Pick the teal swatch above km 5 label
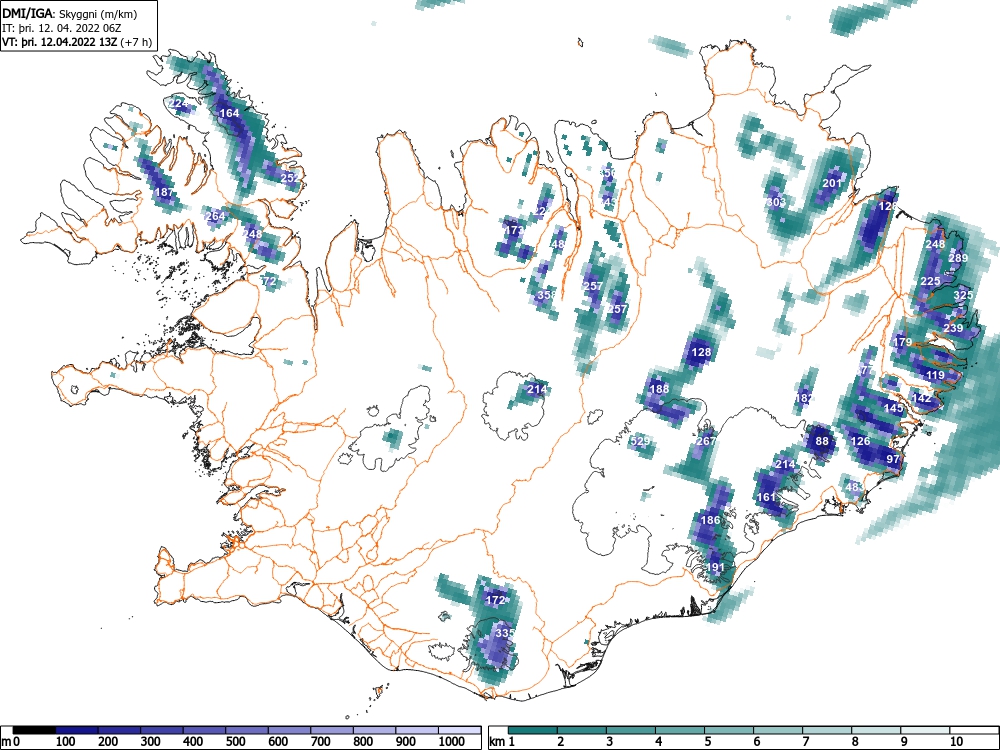1000x750 pixels. 729,730
